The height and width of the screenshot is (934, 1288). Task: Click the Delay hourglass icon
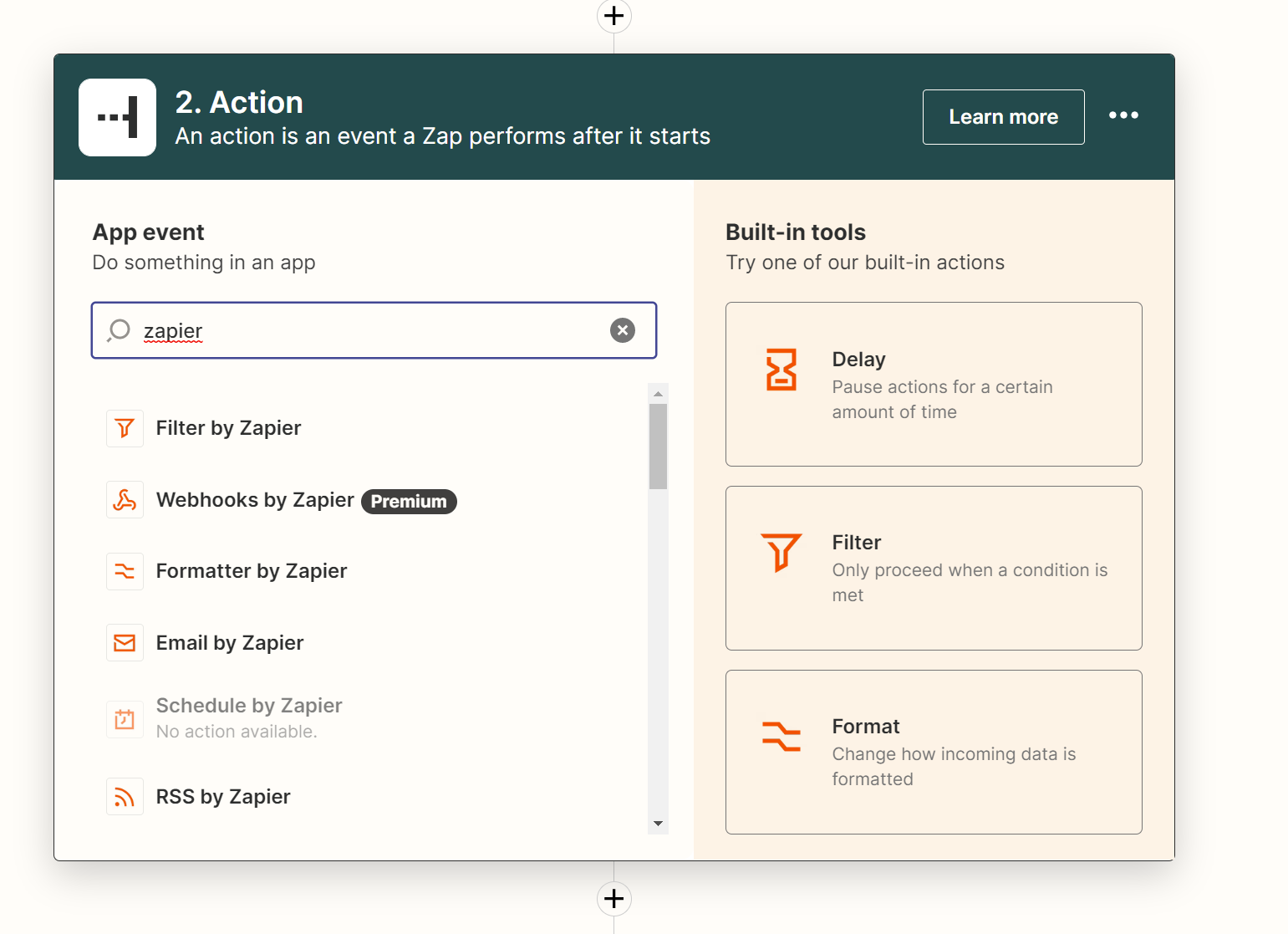pos(781,370)
